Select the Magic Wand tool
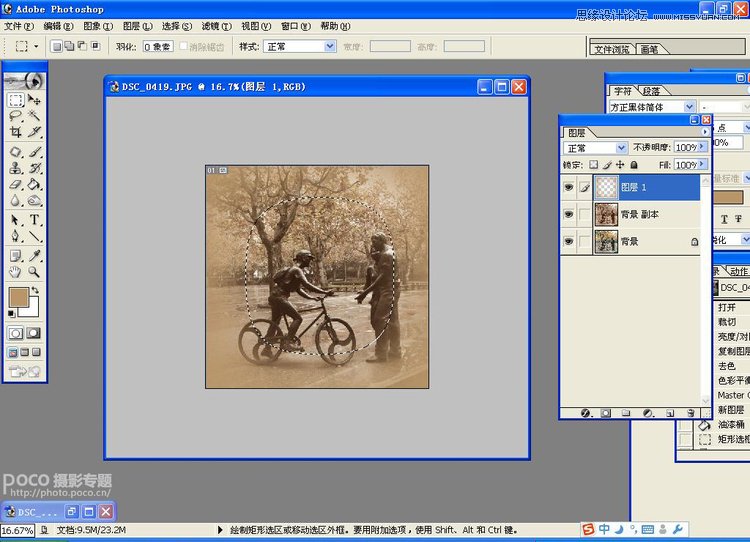Viewport: 750px width, 542px height. pos(34,116)
